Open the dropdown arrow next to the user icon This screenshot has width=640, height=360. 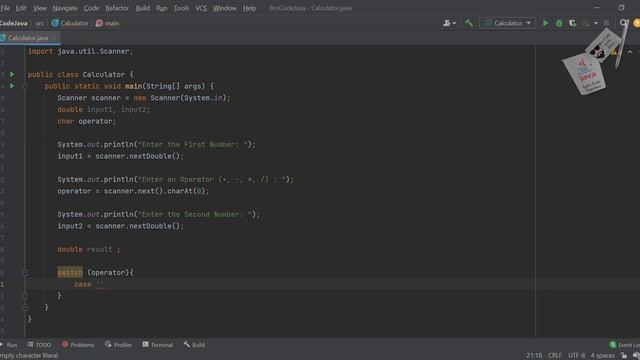pyautogui.click(x=454, y=23)
